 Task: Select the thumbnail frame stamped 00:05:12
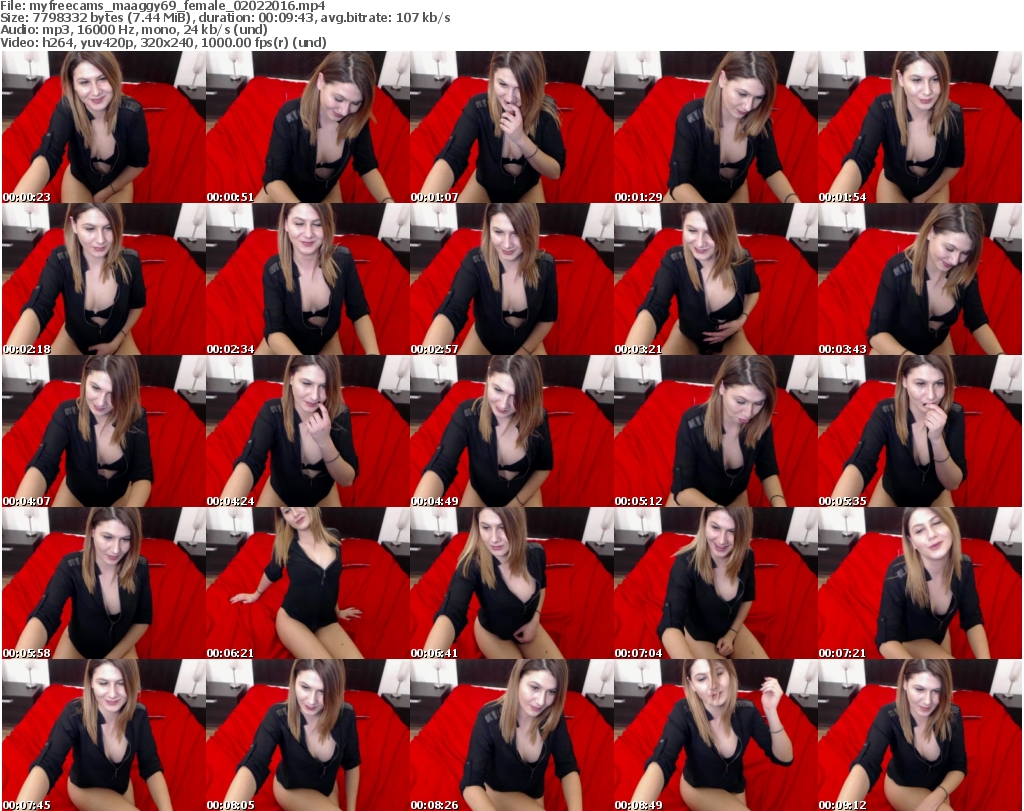[716, 431]
